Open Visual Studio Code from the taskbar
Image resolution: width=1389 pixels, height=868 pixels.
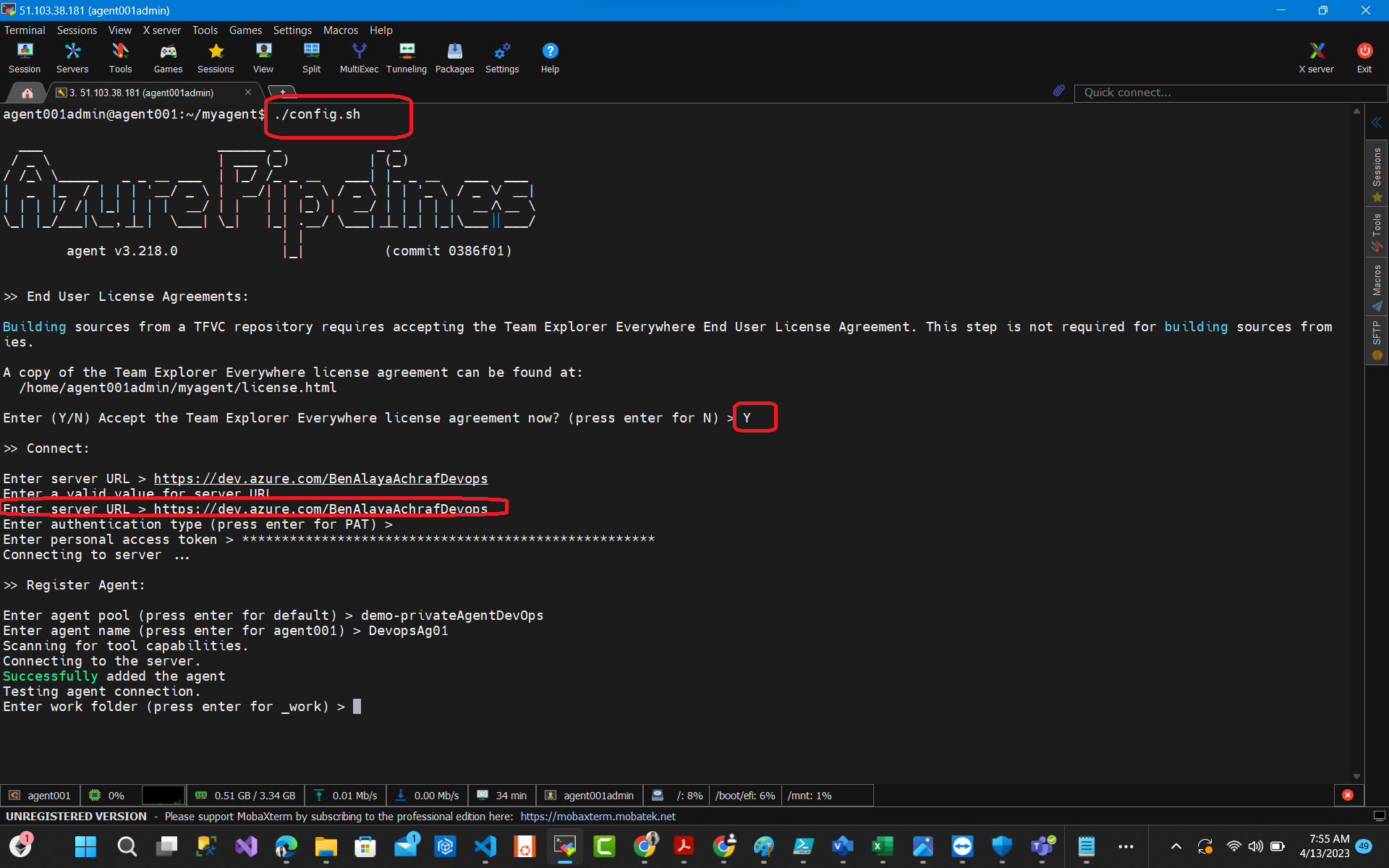[485, 846]
